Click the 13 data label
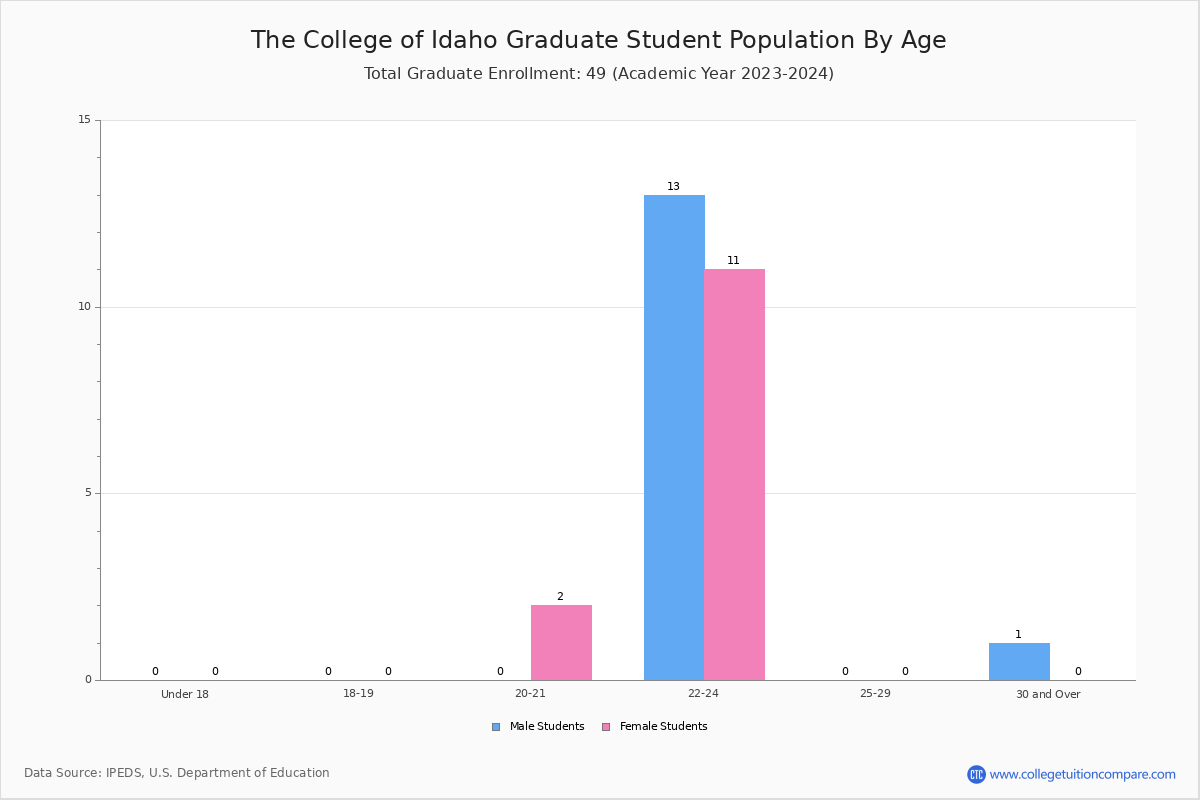Image resolution: width=1200 pixels, height=800 pixels. pyautogui.click(x=674, y=187)
